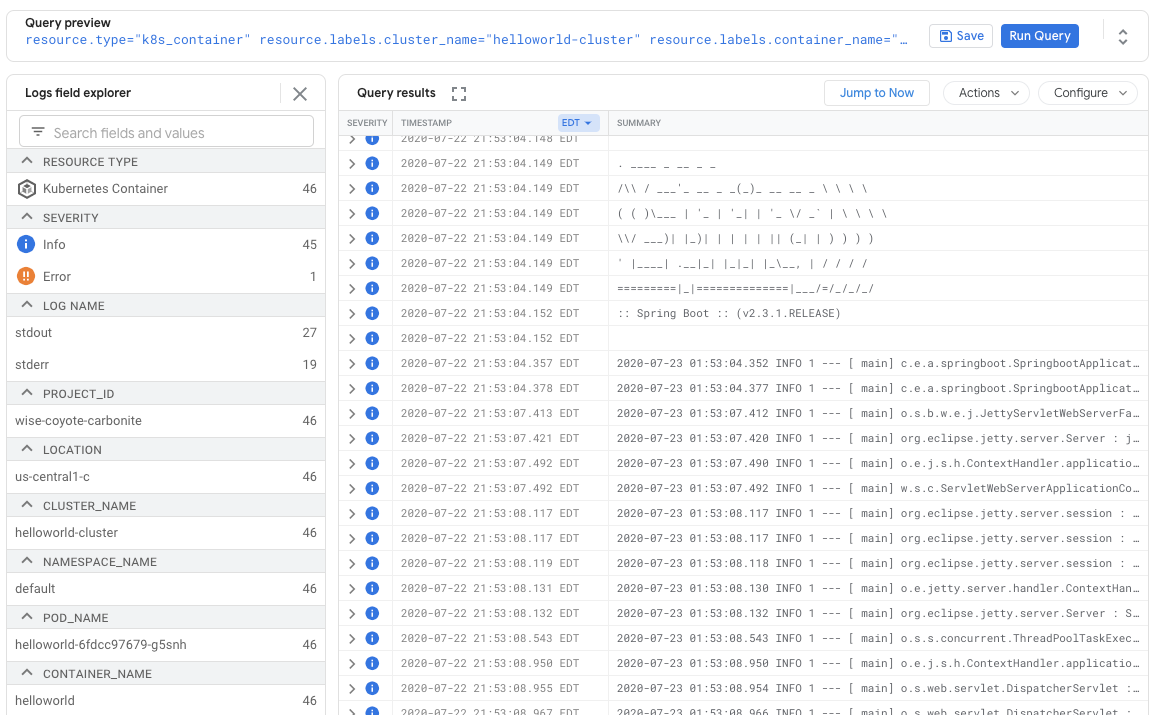Click the fullscreen icon beside Query results
The height and width of the screenshot is (715, 1157).
pyautogui.click(x=459, y=93)
